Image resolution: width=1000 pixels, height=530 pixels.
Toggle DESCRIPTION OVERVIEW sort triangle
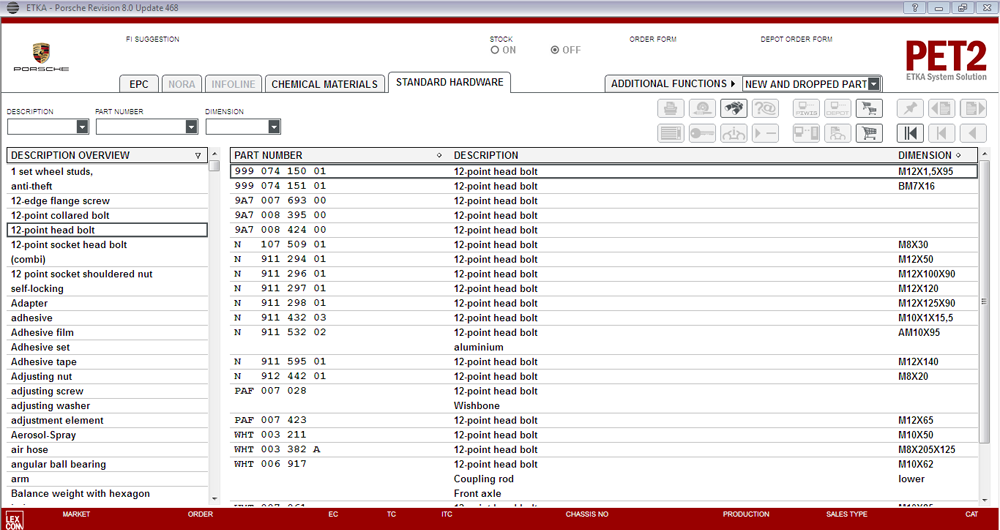(x=198, y=156)
